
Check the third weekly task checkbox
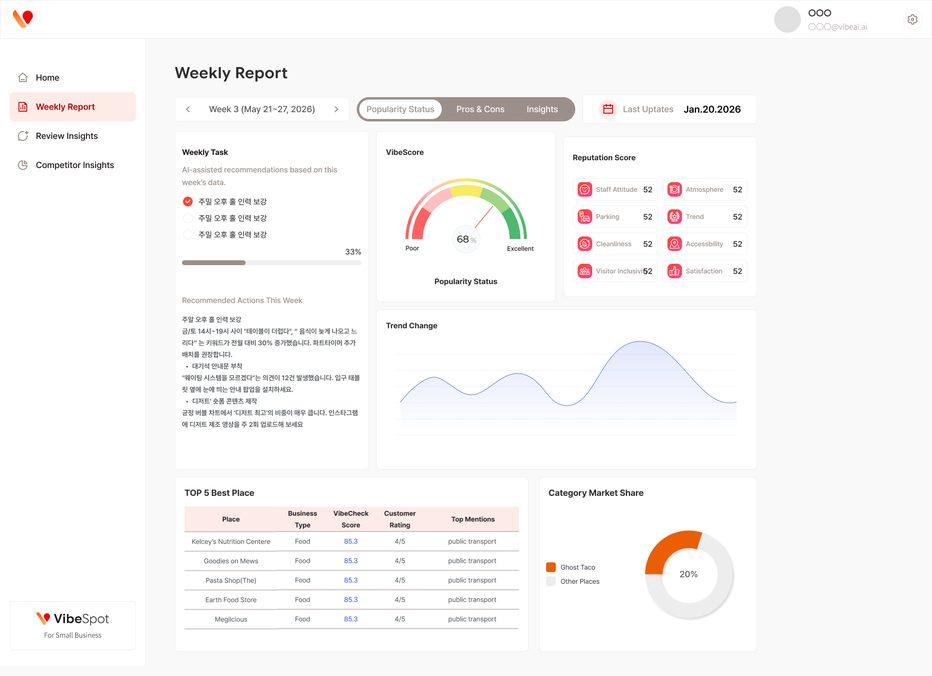188,235
